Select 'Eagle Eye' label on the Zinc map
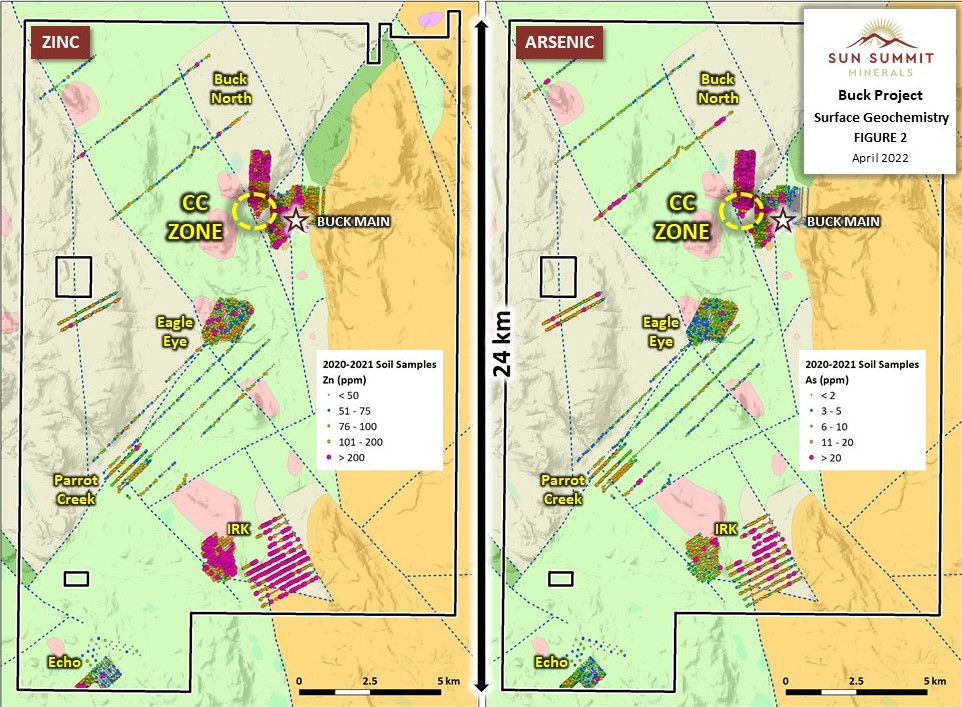Screen dimensions: 962x707 tap(175, 331)
